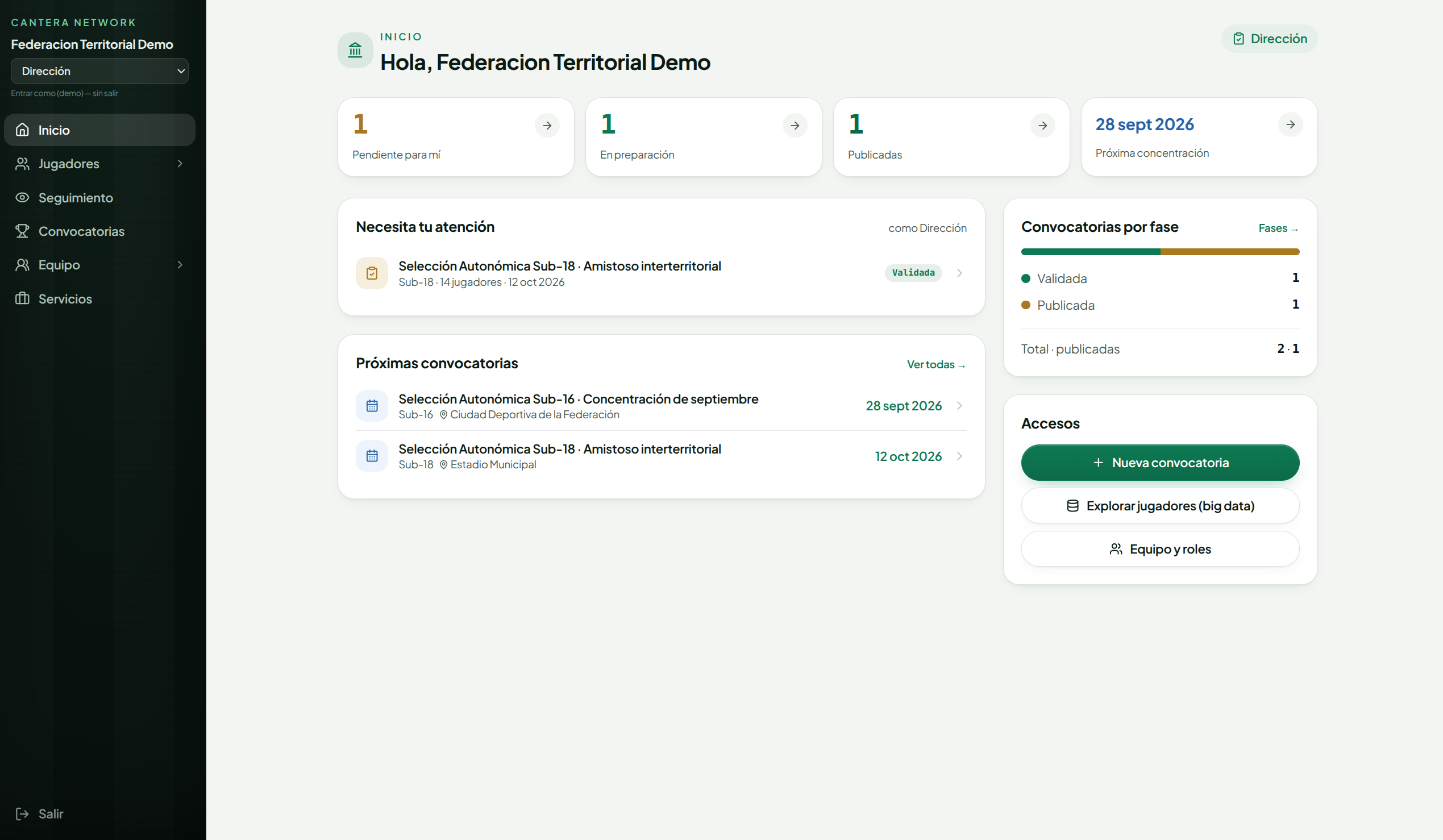Click the phase progress bar amber segment

[1230, 252]
